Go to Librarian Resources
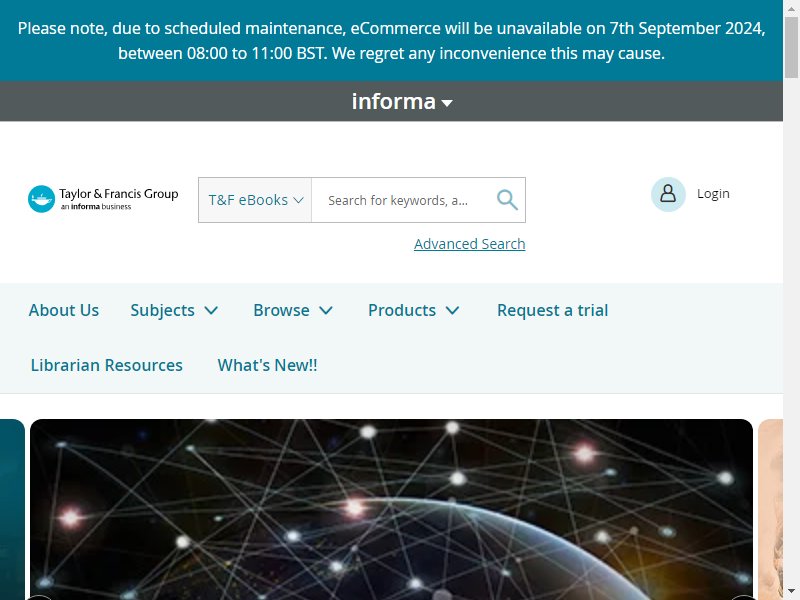The image size is (800, 600). pyautogui.click(x=107, y=365)
